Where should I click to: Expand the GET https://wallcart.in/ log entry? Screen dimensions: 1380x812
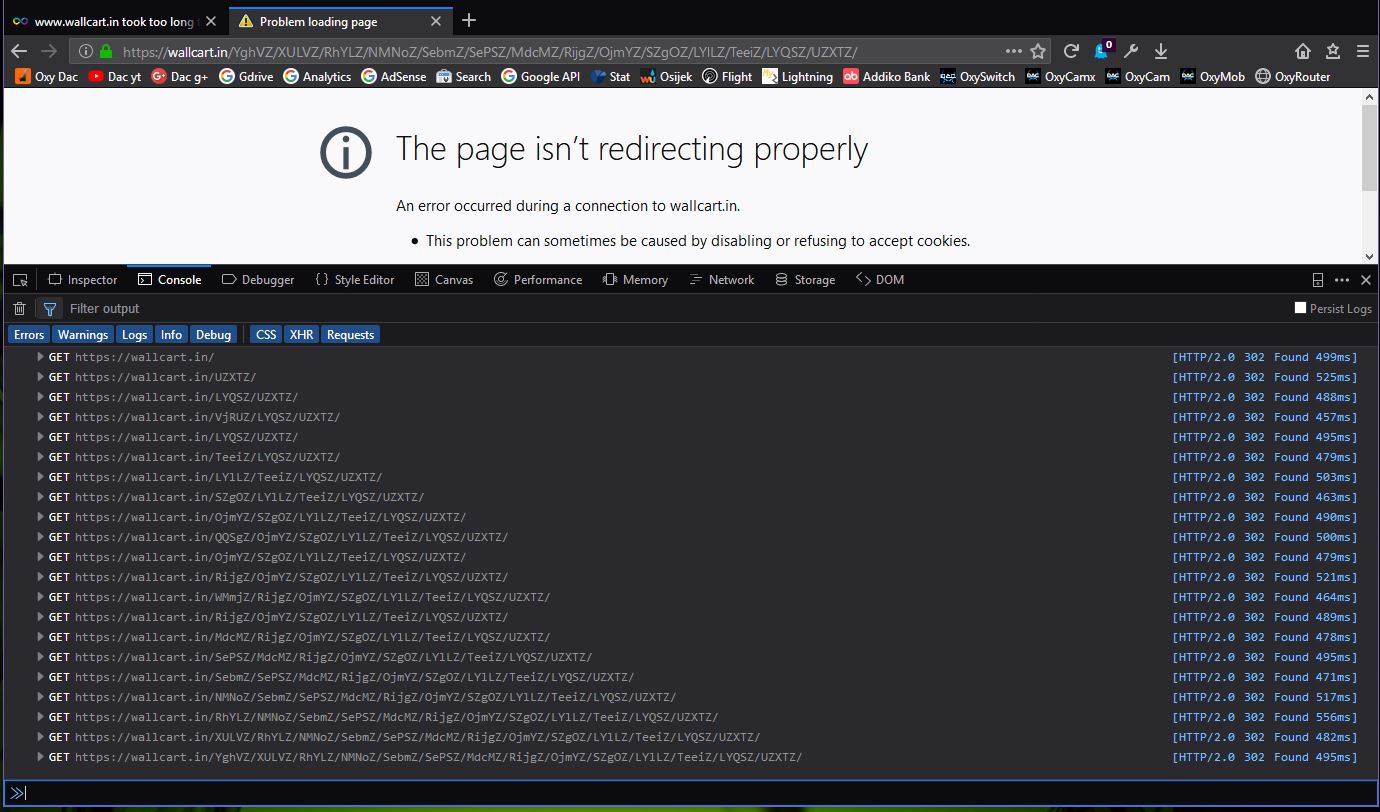41,357
